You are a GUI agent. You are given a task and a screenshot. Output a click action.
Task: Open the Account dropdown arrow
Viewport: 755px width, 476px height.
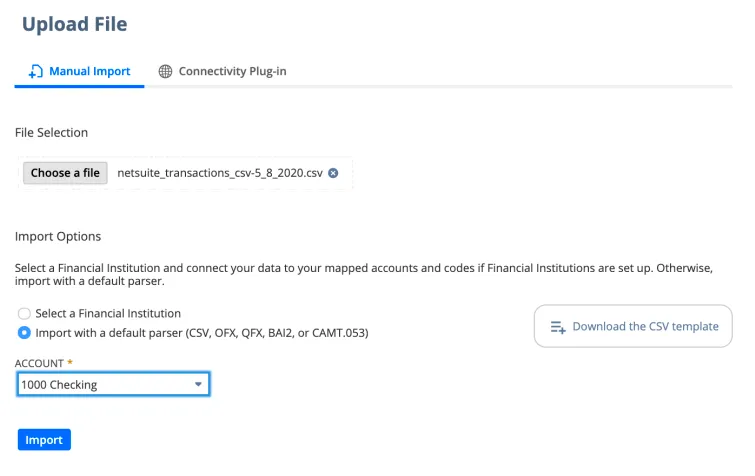pyautogui.click(x=198, y=385)
